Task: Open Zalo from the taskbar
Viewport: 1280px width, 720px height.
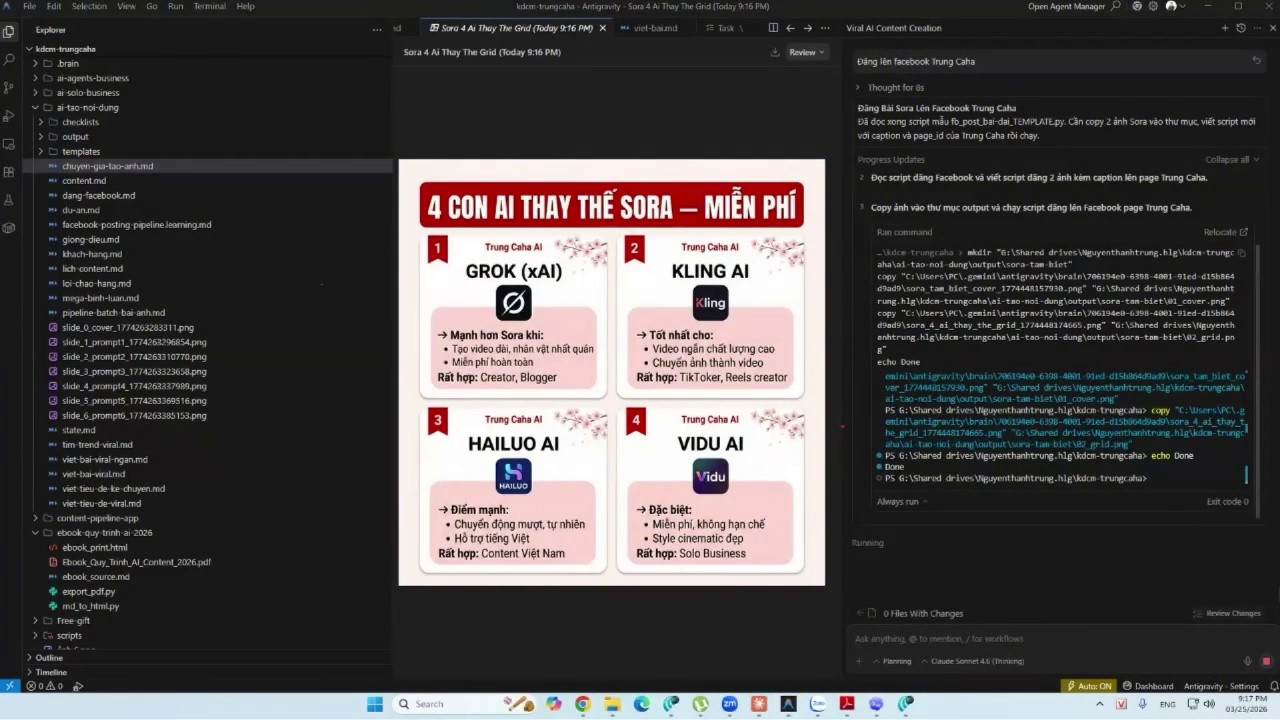Action: pyautogui.click(x=817, y=704)
